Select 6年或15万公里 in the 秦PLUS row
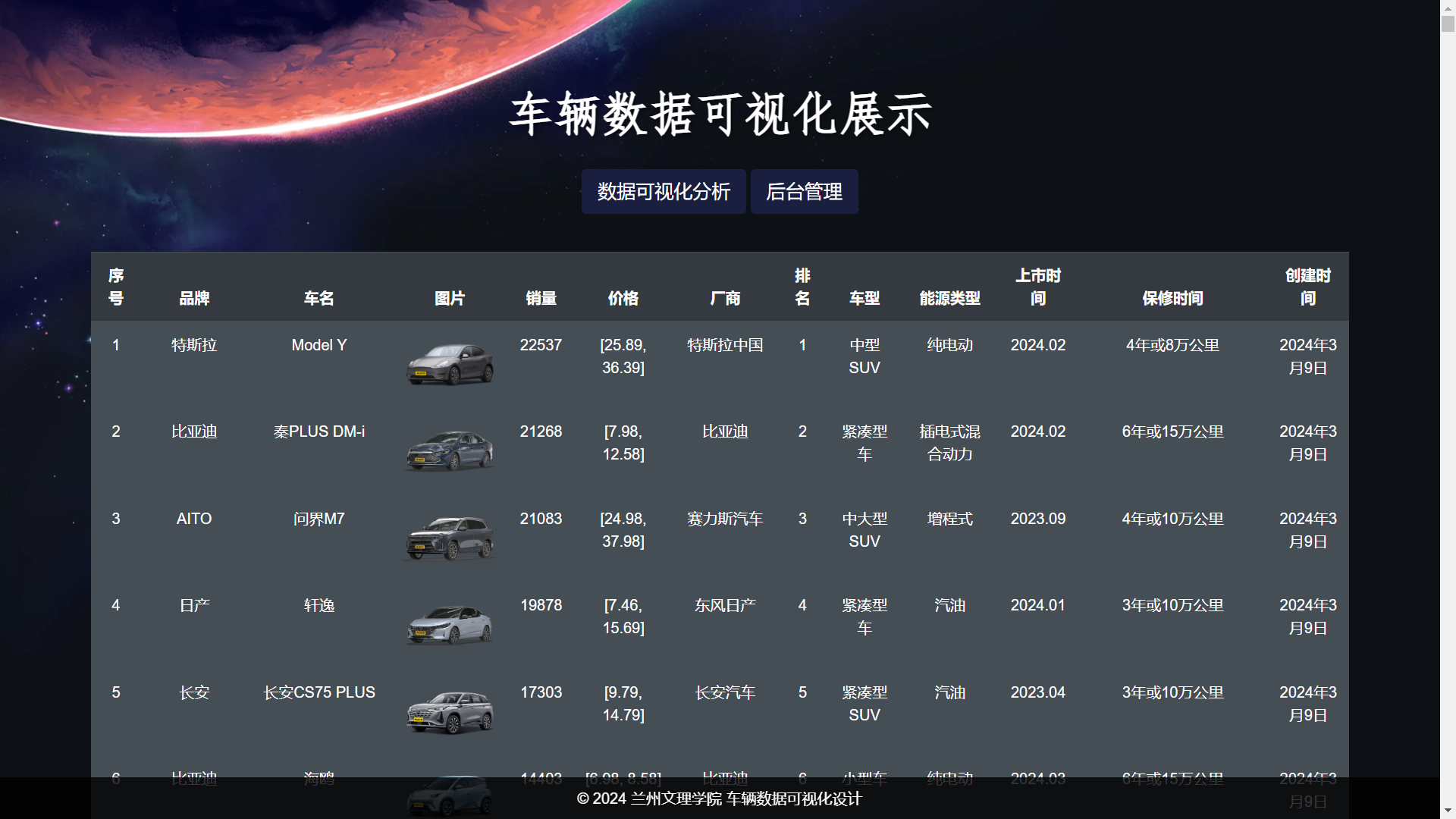Viewport: 1456px width, 819px height. pos(1172,431)
